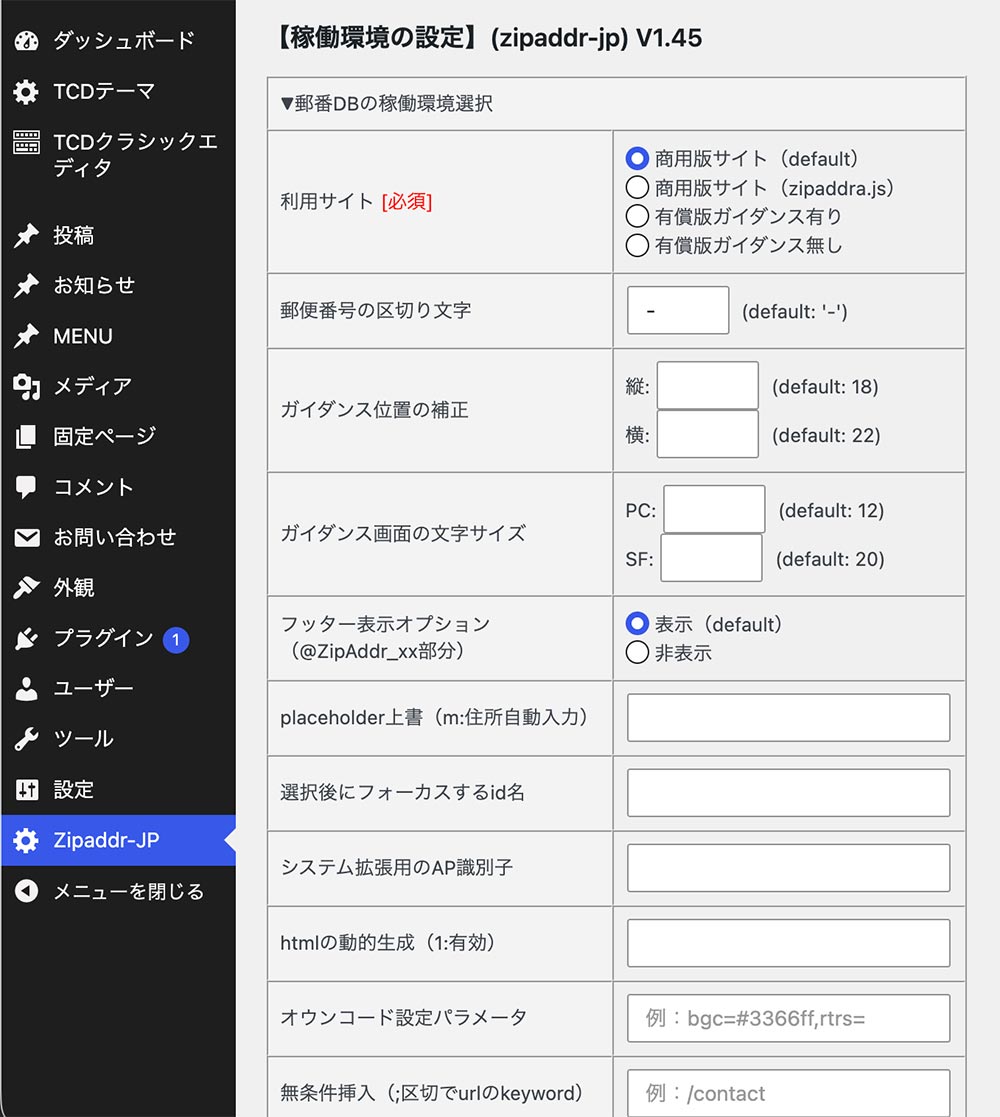Focus the オウンコード設定パラメータ field
This screenshot has width=1000, height=1117.
tap(788, 1019)
